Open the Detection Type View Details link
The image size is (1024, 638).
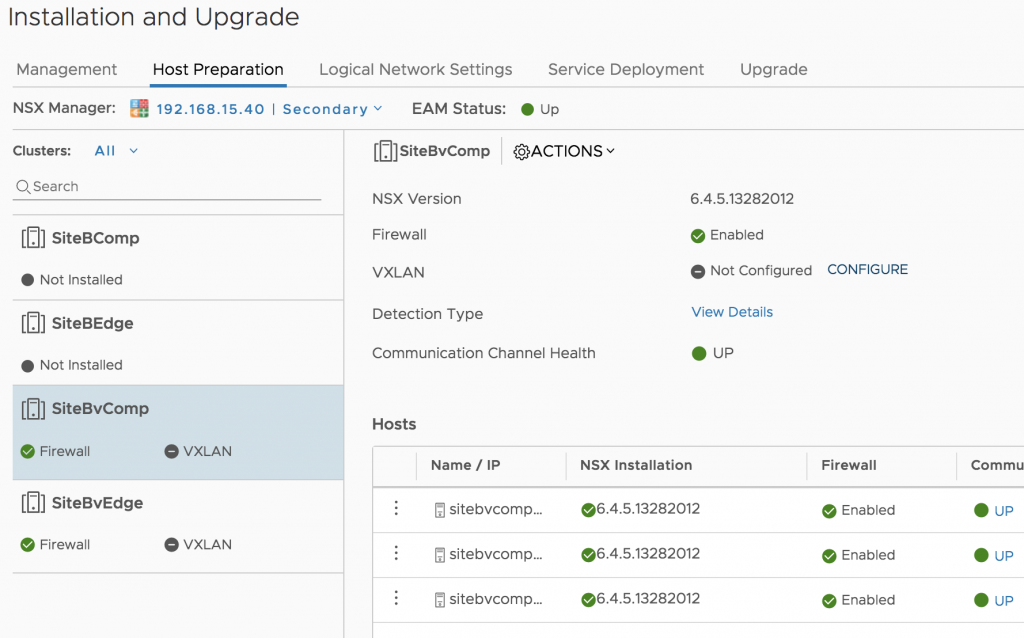coord(732,312)
